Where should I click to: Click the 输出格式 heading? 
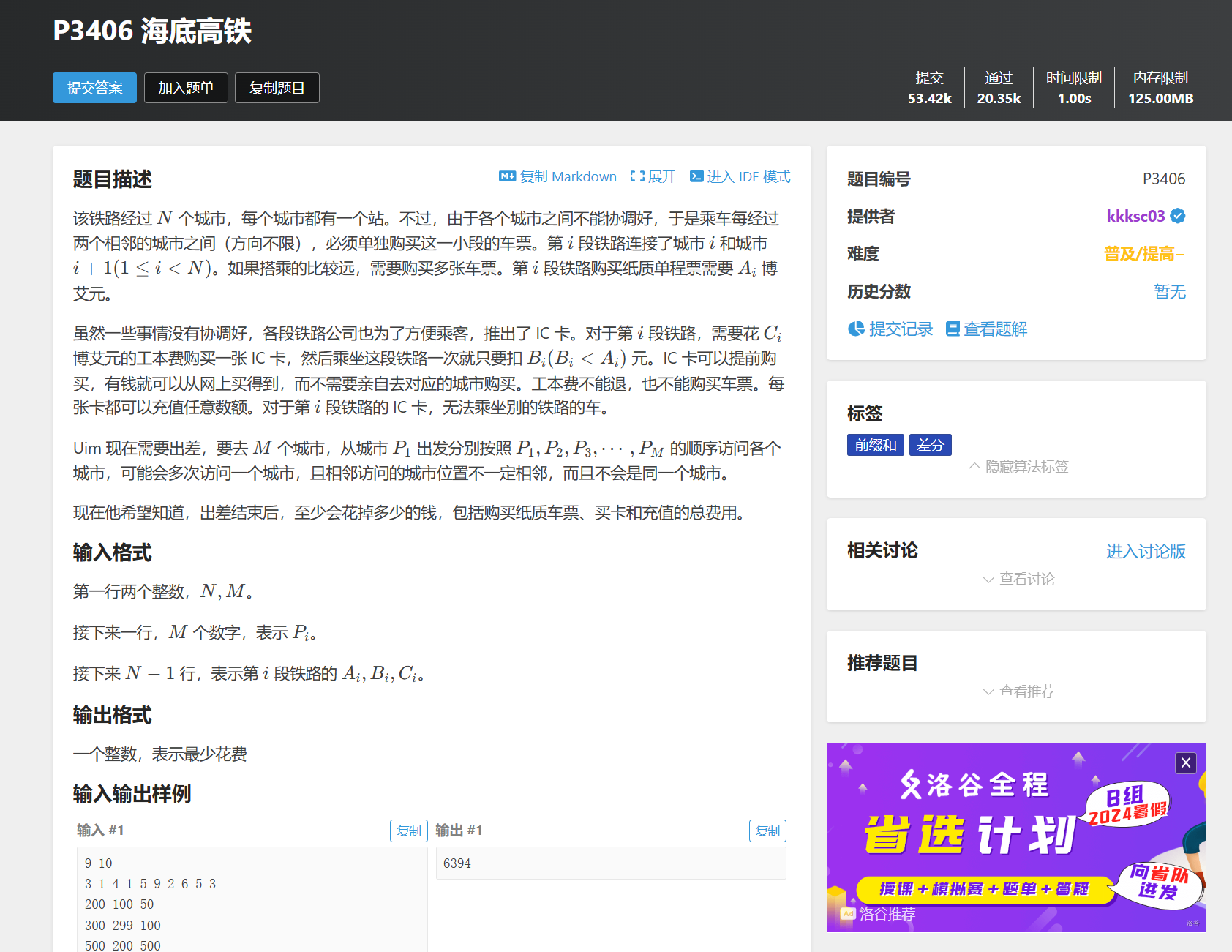(x=113, y=715)
